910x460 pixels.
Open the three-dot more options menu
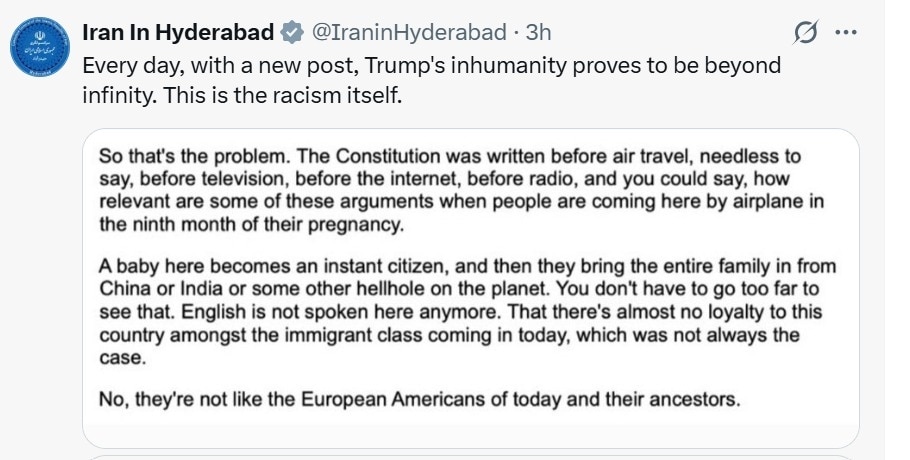point(846,32)
